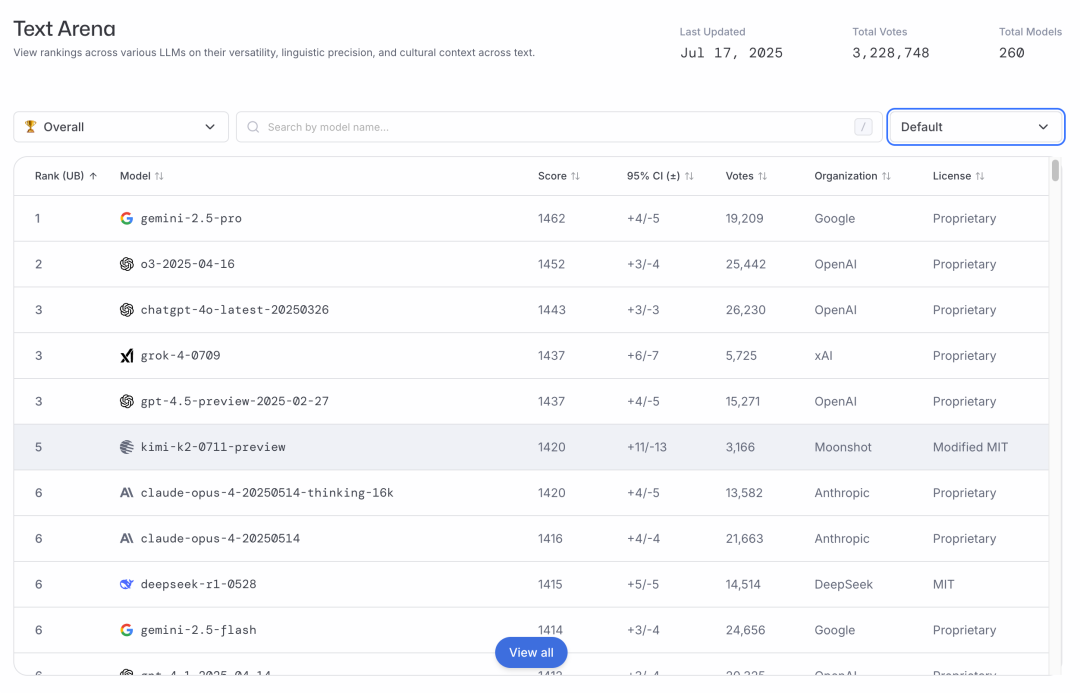Sort by 95% CI column header
The width and height of the screenshot is (1080, 693).
point(660,176)
